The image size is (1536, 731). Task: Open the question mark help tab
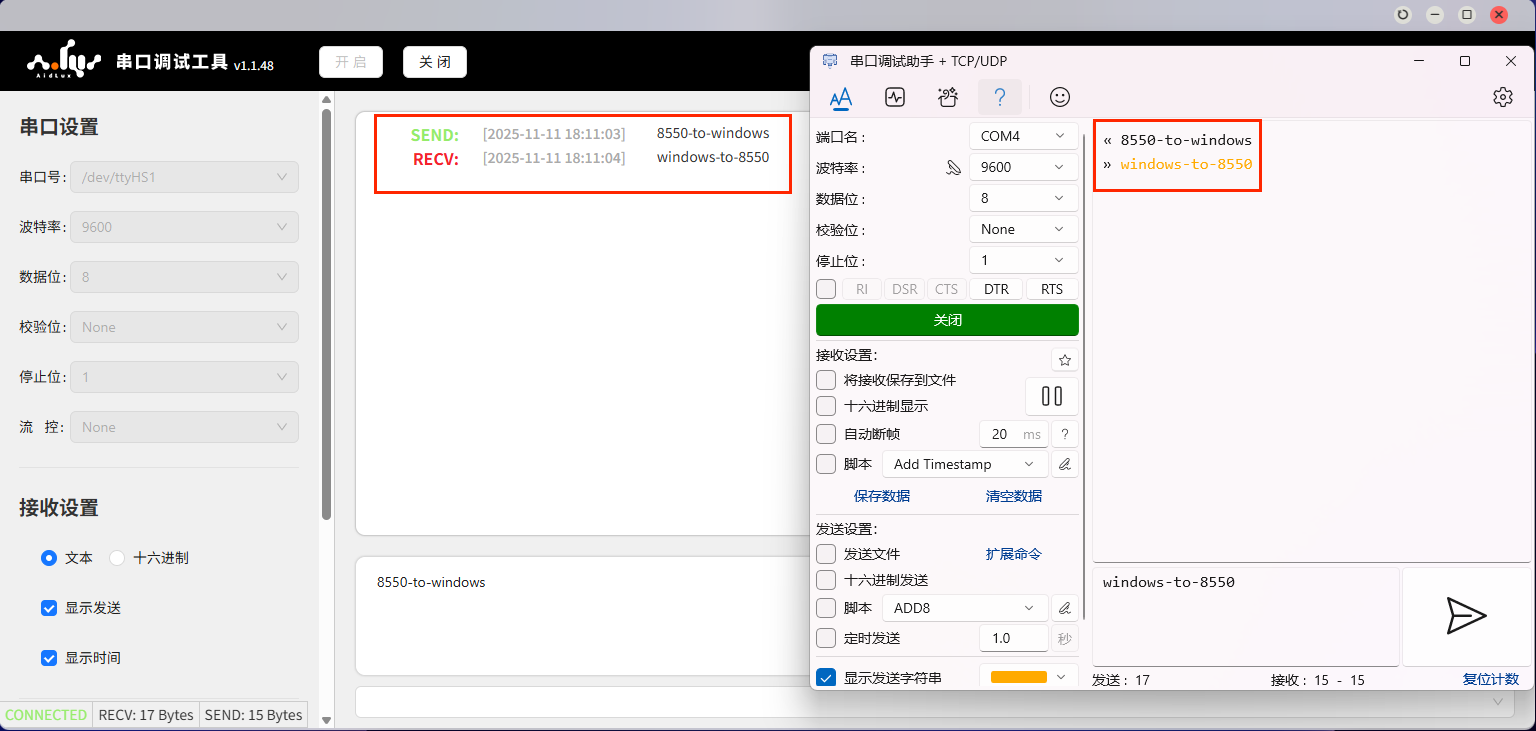tap(999, 97)
